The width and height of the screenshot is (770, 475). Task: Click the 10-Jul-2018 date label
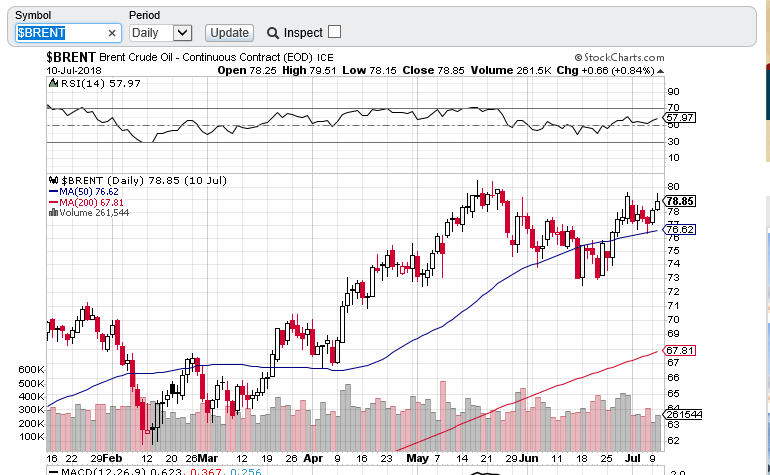tap(74, 71)
